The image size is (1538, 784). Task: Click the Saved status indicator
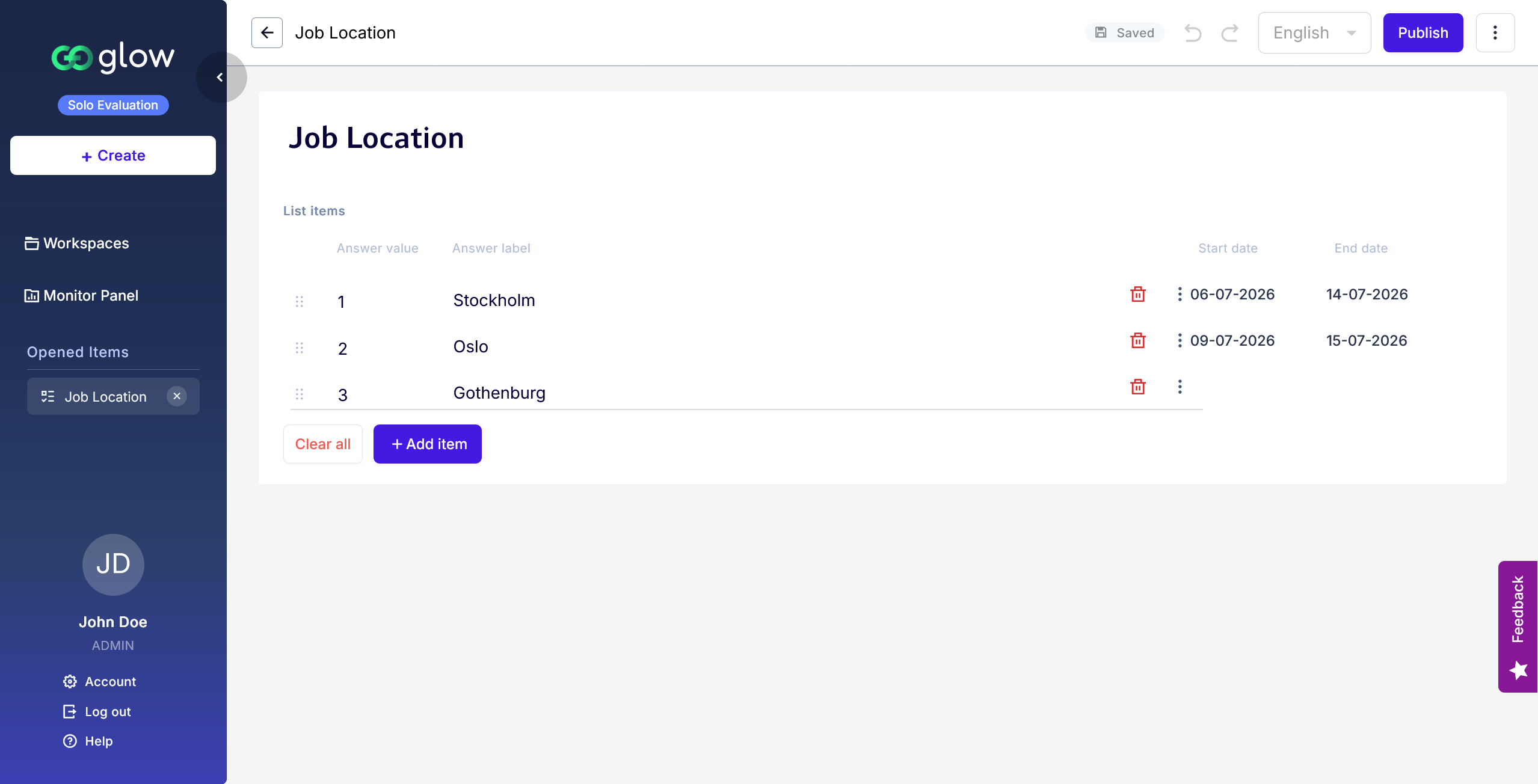(x=1125, y=33)
